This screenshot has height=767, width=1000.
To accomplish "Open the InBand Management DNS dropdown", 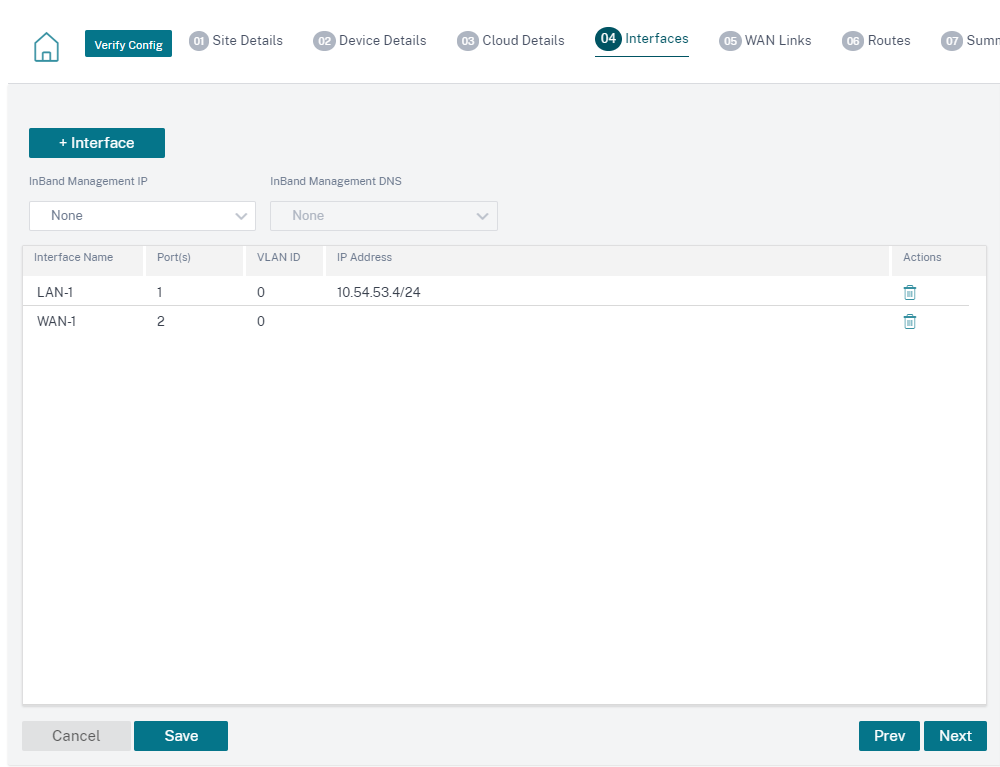I will coord(384,216).
